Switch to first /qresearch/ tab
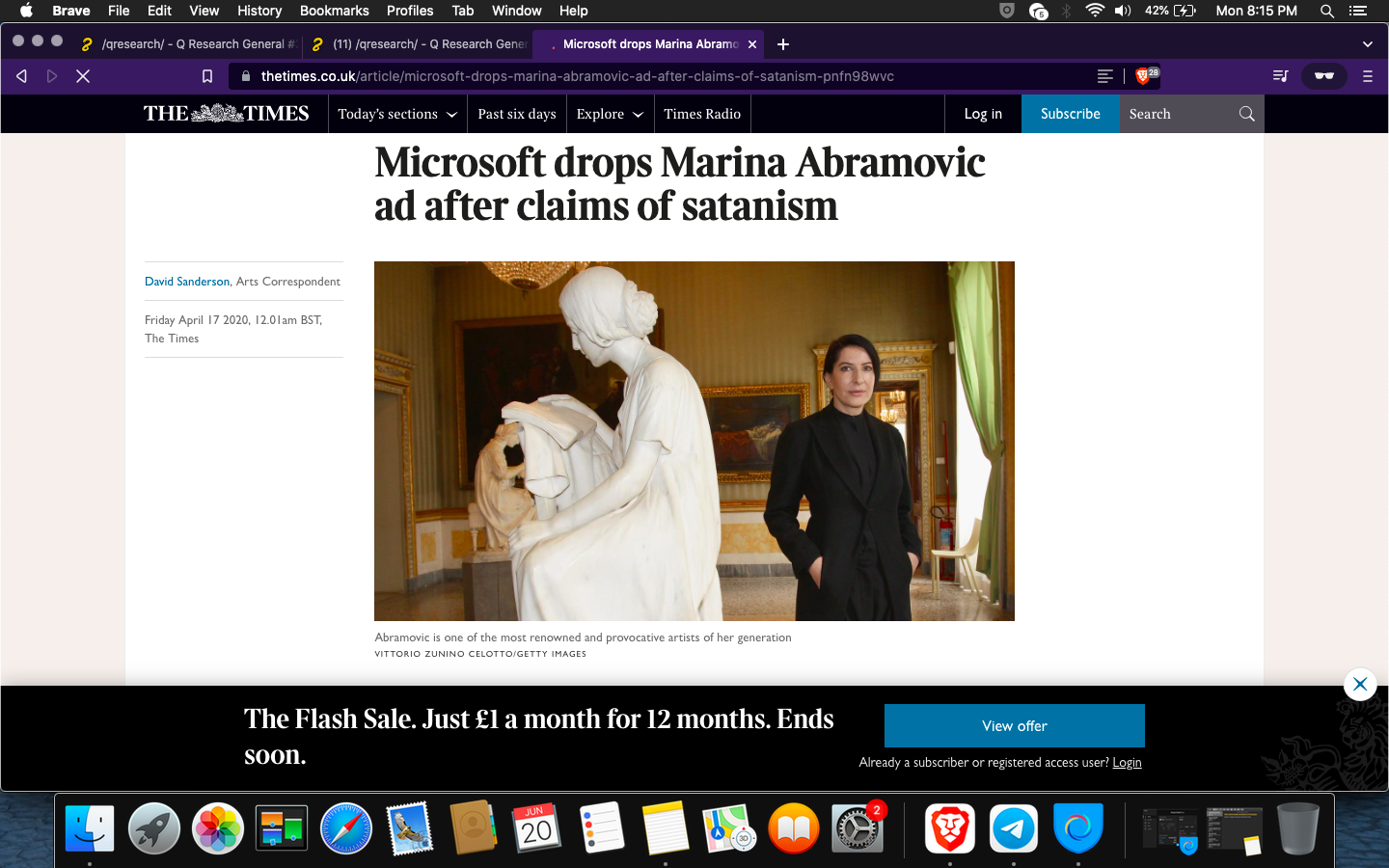Image resolution: width=1389 pixels, height=868 pixels. tap(189, 44)
